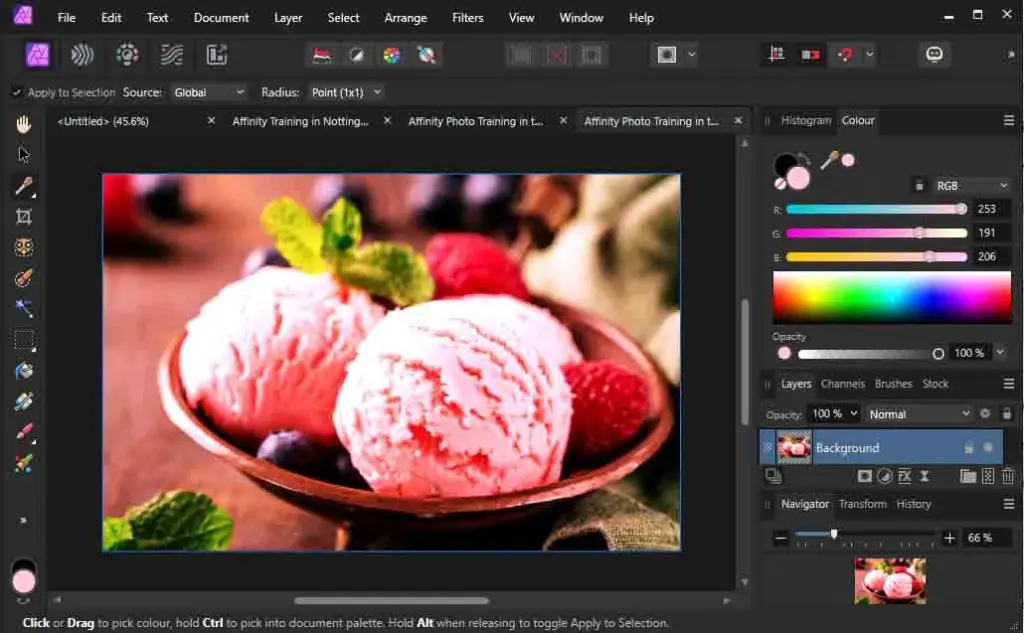This screenshot has width=1024, height=633.
Task: Toggle the Background layer lock icon
Action: point(968,447)
